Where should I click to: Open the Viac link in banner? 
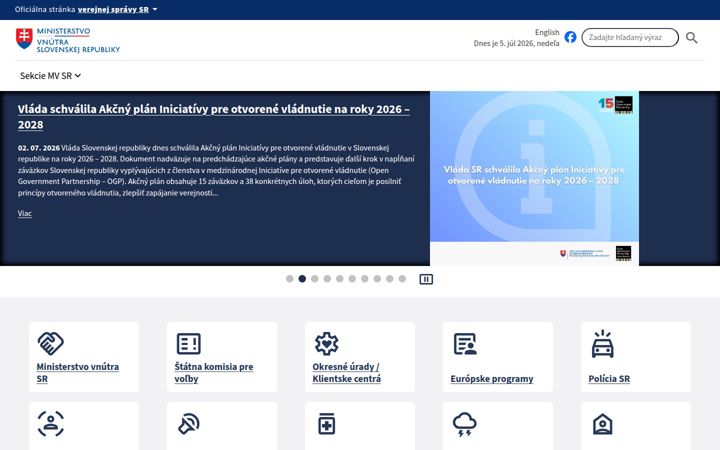tap(25, 213)
